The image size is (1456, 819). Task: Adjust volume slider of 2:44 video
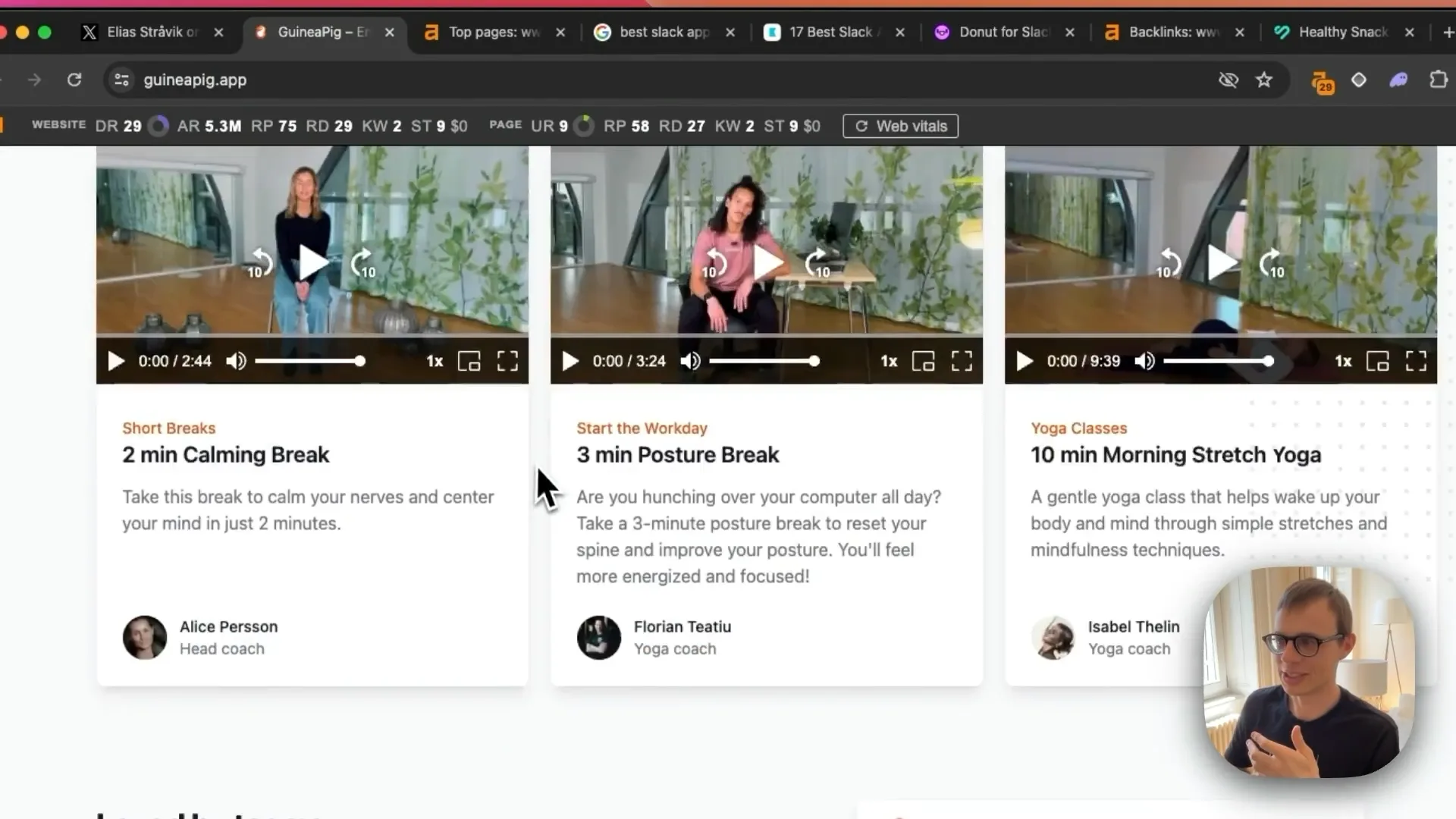tap(310, 361)
